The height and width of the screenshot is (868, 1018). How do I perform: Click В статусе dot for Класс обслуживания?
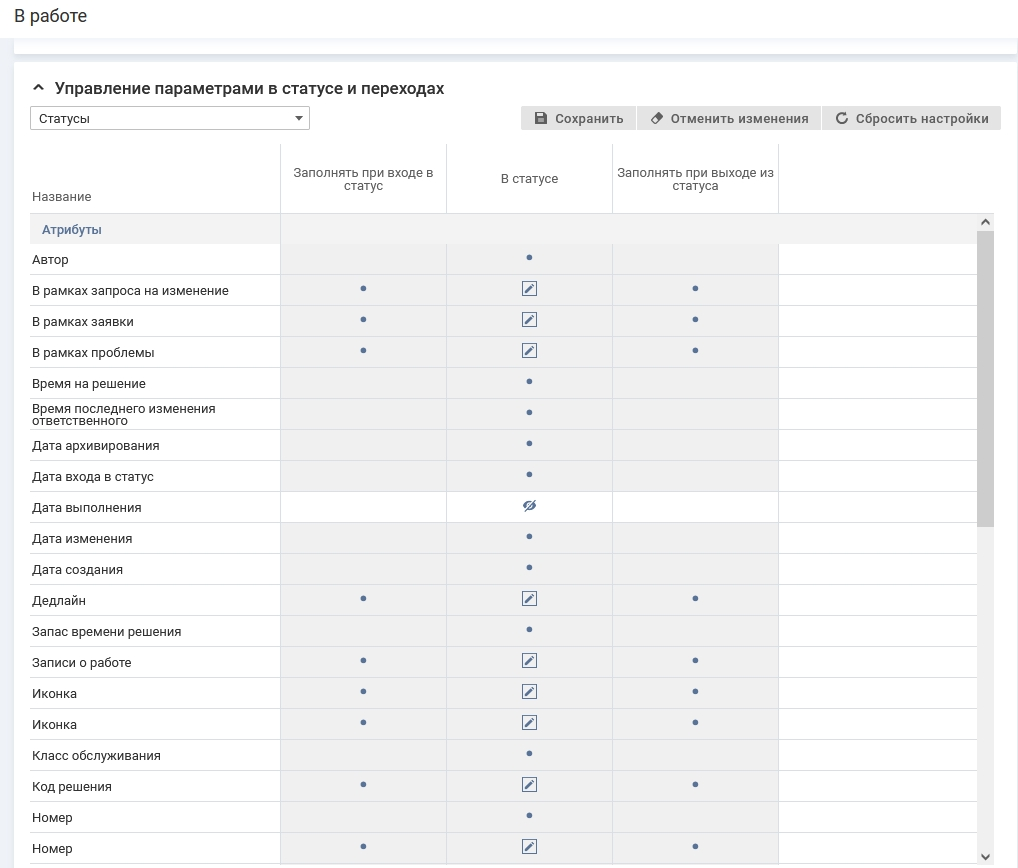pos(529,754)
